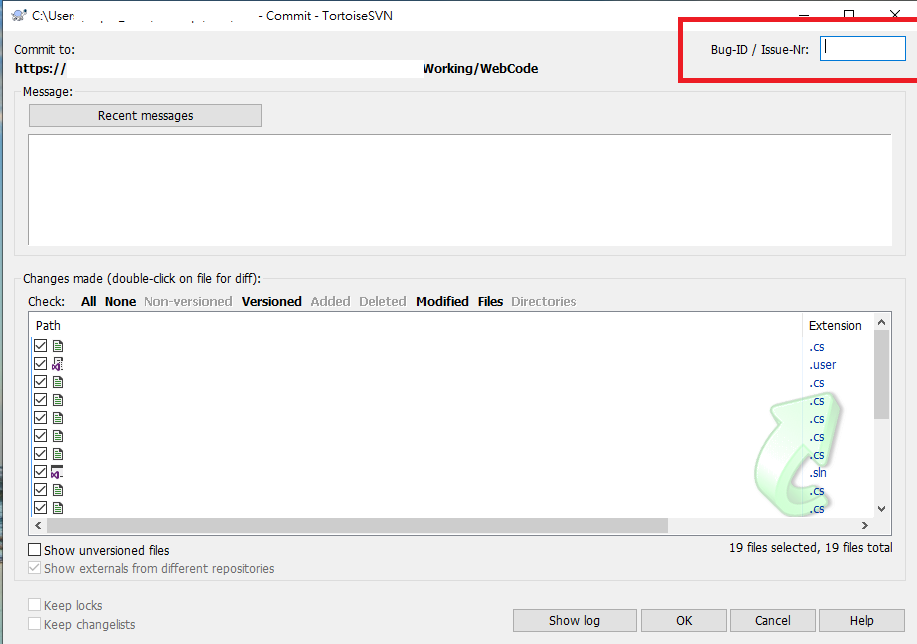Image resolution: width=917 pixels, height=644 pixels.
Task: Sort the list by the Extension column header
Action: click(x=837, y=325)
